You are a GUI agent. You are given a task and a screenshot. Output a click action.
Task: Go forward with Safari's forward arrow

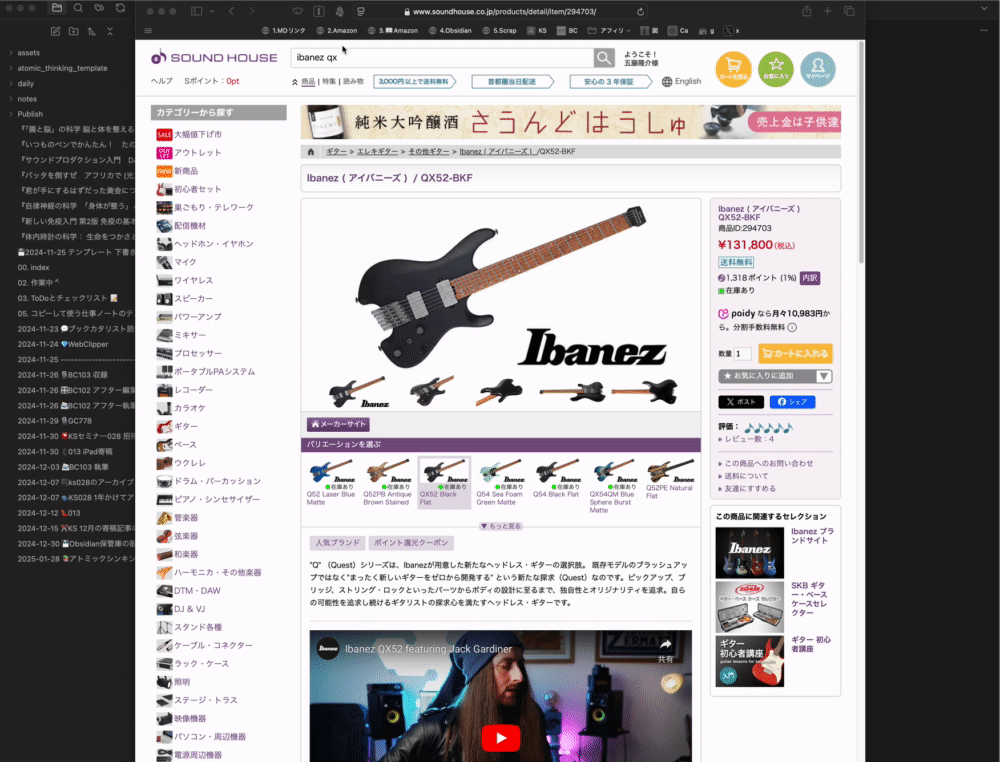(251, 11)
